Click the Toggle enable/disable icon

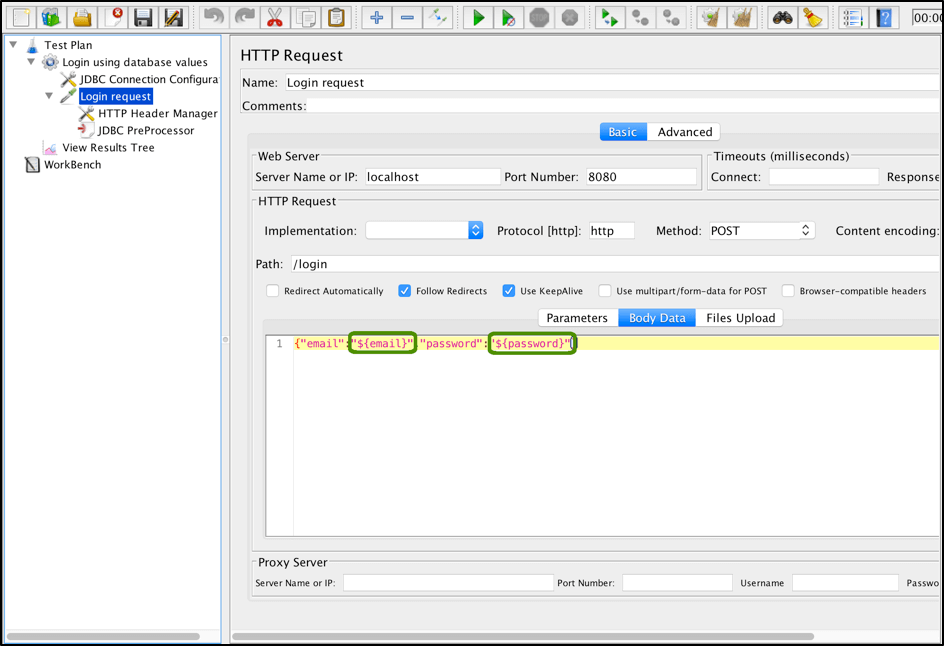point(438,17)
